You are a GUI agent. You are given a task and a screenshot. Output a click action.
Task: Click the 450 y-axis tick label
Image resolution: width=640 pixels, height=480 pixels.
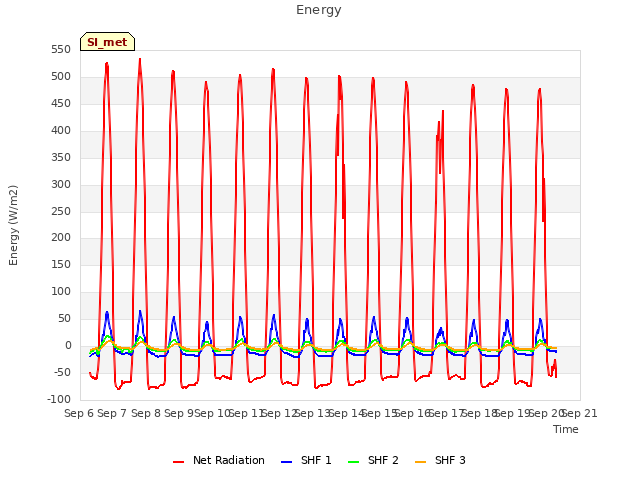pos(61,104)
